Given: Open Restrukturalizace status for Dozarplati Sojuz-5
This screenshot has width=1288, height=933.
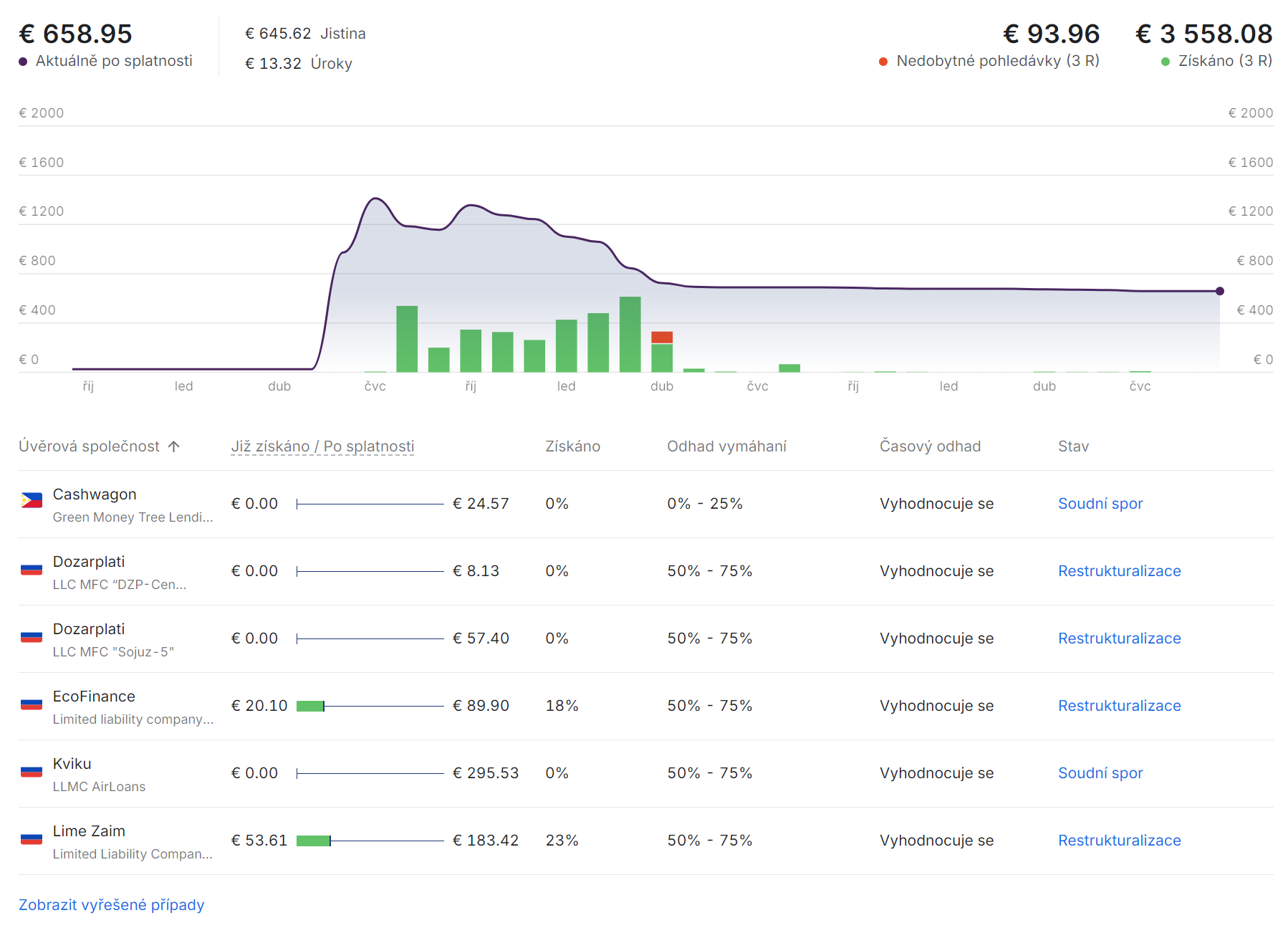Looking at the screenshot, I should (1120, 638).
